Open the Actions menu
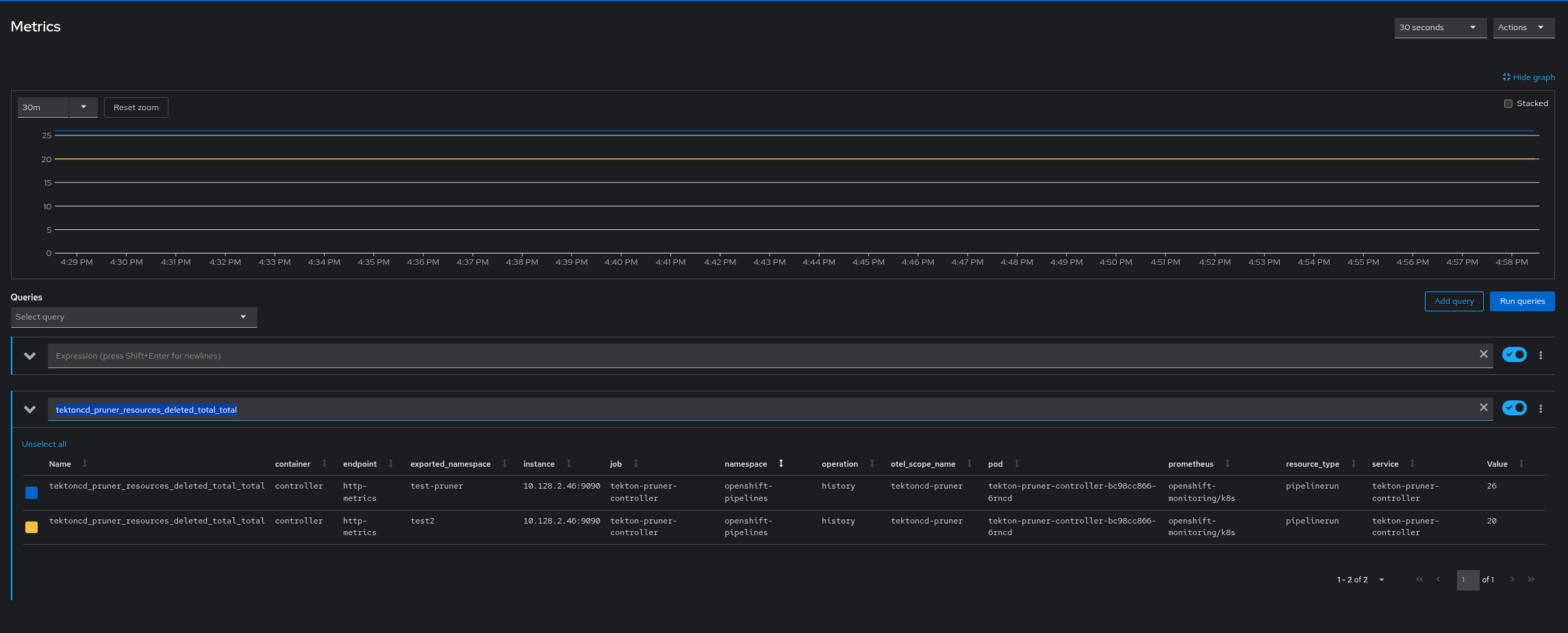Image resolution: width=1568 pixels, height=633 pixels. point(1523,28)
